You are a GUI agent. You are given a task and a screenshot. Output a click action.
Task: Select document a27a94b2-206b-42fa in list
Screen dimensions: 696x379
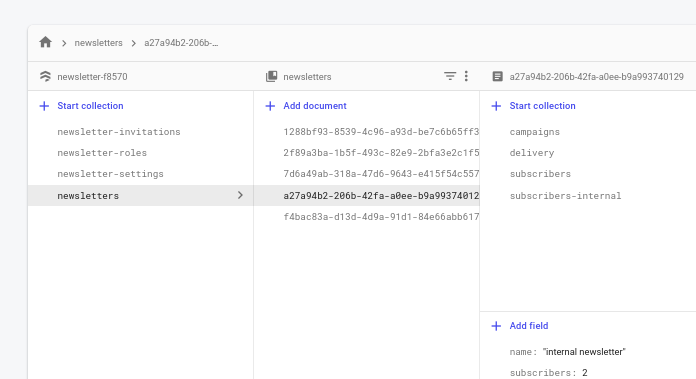pos(367,195)
